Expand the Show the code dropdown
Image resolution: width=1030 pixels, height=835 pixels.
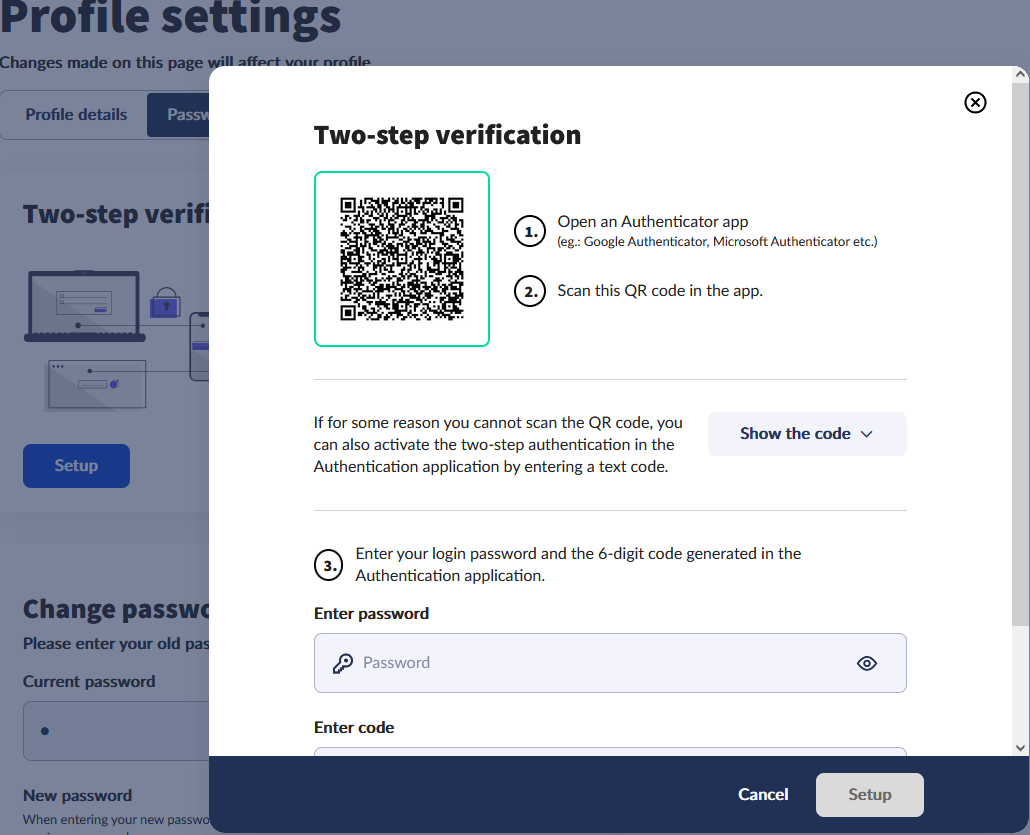coord(806,434)
